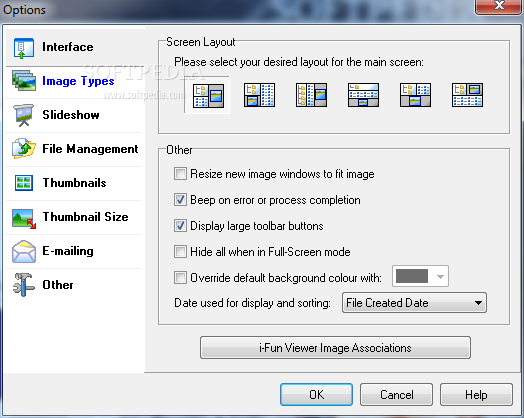Screen dimensions: 524x418
Task: Enable Resize new image windows to fit image
Action: tap(180, 174)
